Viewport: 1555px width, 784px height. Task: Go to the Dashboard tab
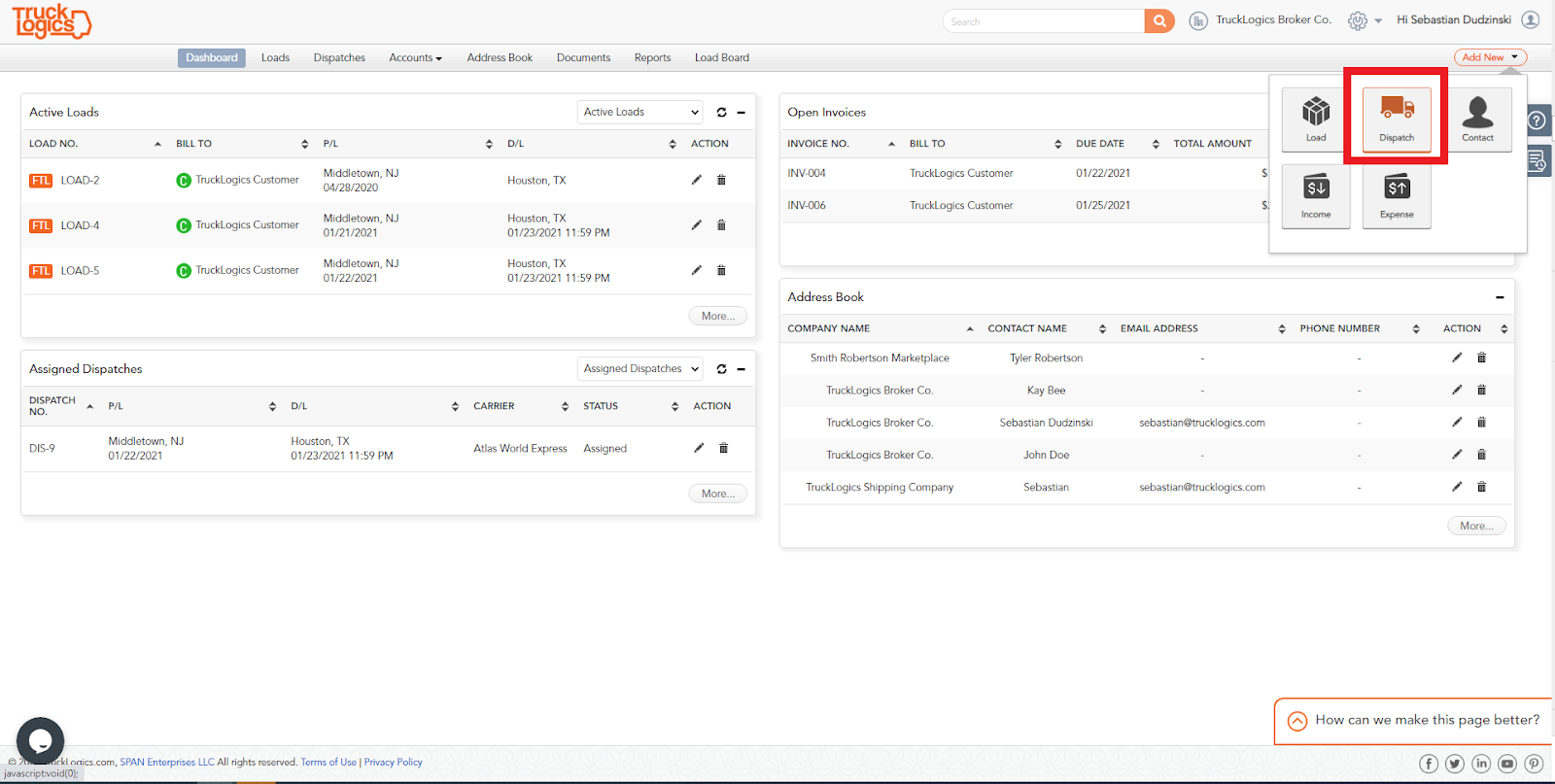click(x=212, y=58)
